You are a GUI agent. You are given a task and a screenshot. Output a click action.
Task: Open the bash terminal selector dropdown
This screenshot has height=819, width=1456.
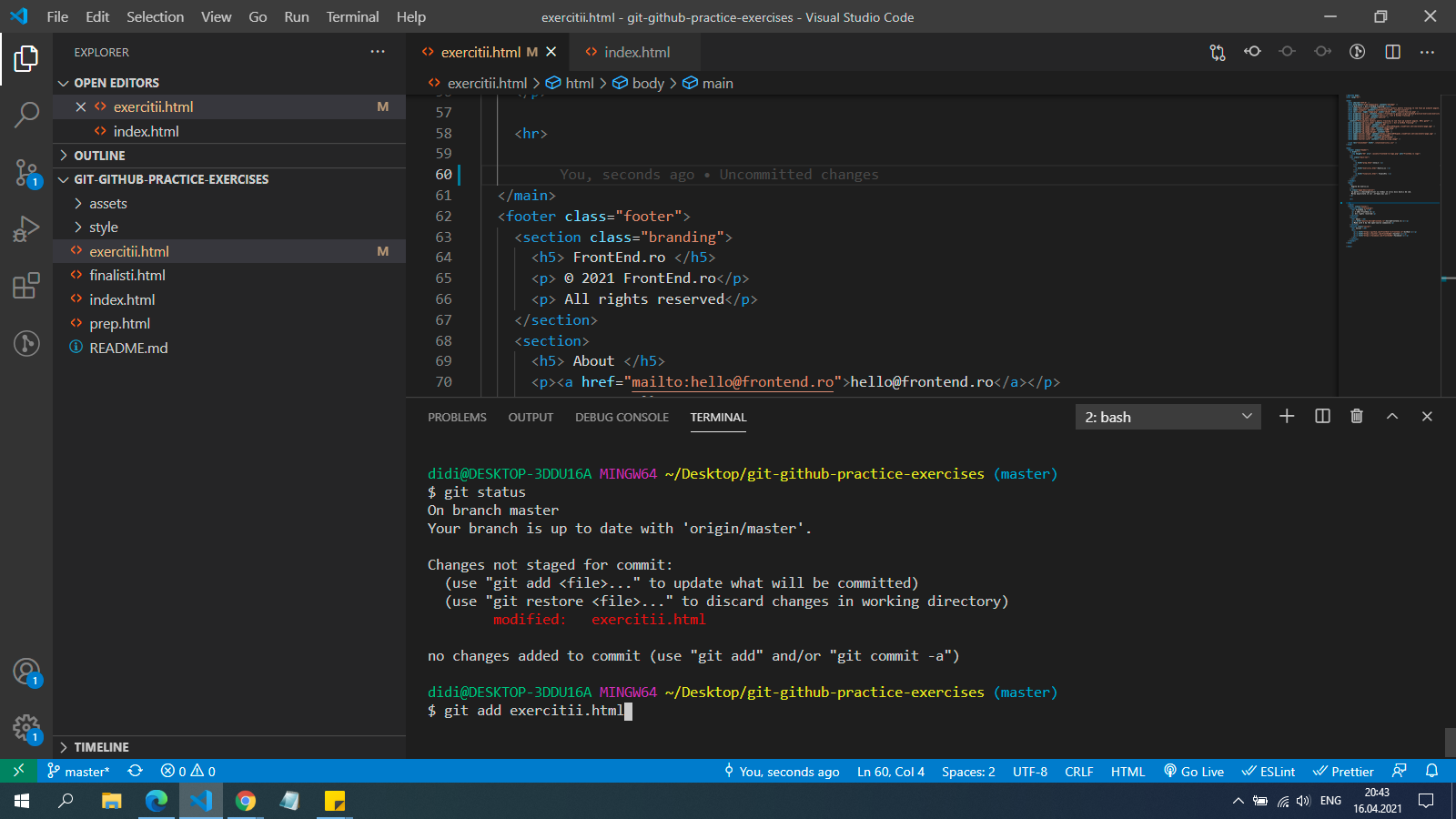pyautogui.click(x=1168, y=417)
